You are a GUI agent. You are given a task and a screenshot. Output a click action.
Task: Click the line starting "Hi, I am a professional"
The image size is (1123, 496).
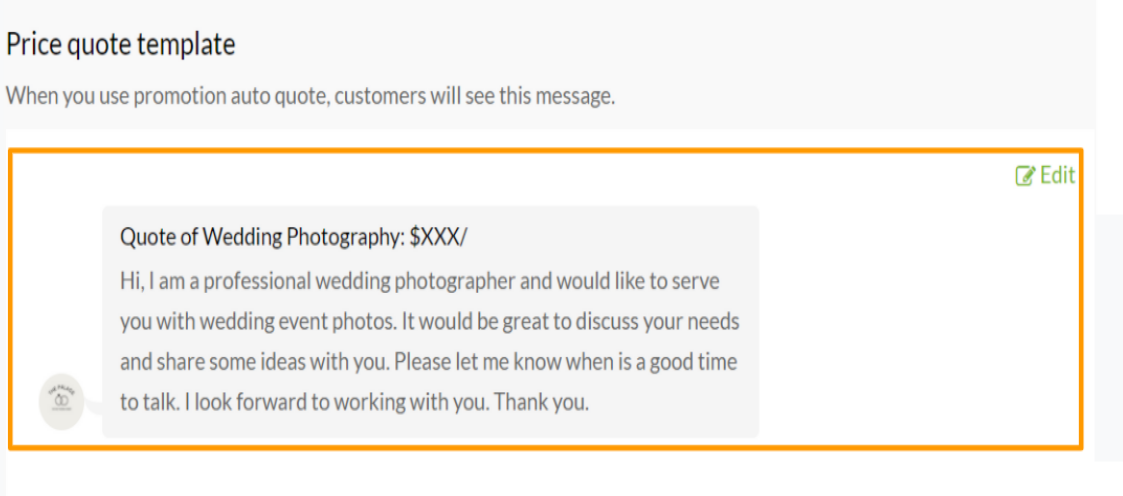(x=419, y=281)
